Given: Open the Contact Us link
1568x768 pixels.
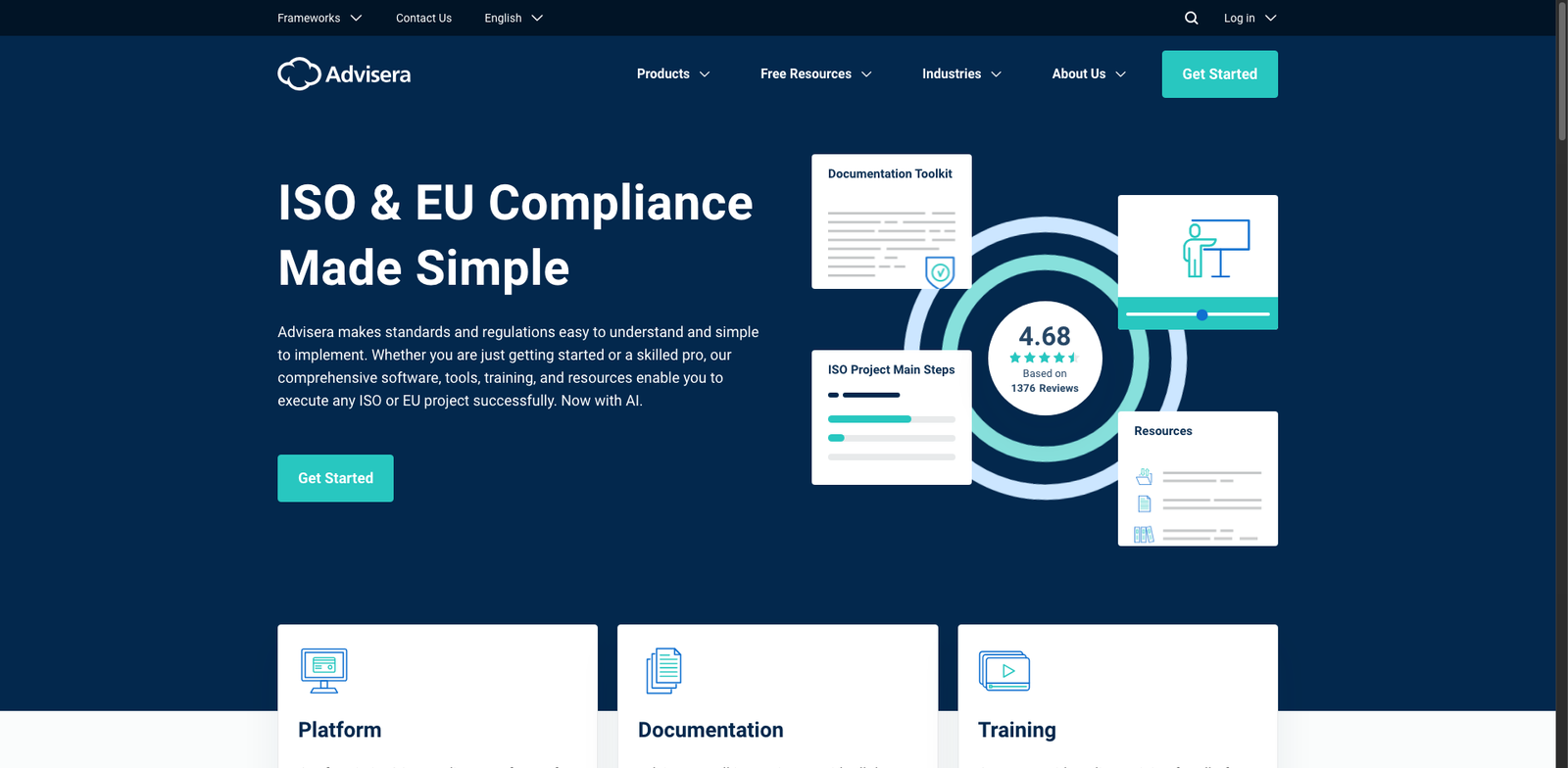Looking at the screenshot, I should click(x=423, y=18).
